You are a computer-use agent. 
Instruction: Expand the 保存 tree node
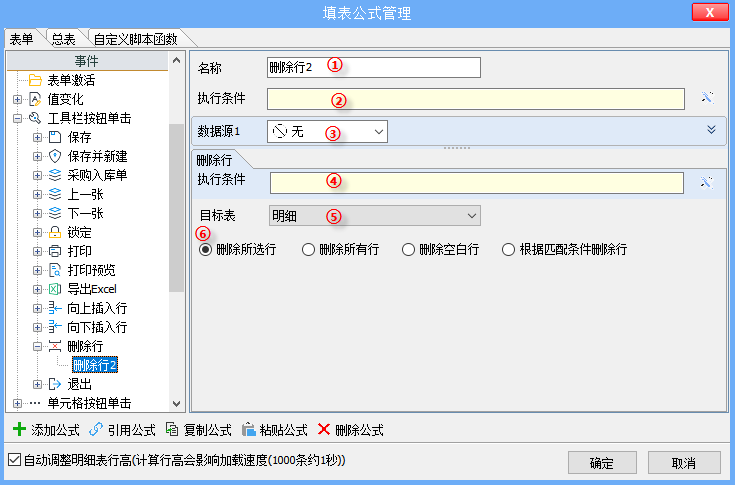[37, 137]
